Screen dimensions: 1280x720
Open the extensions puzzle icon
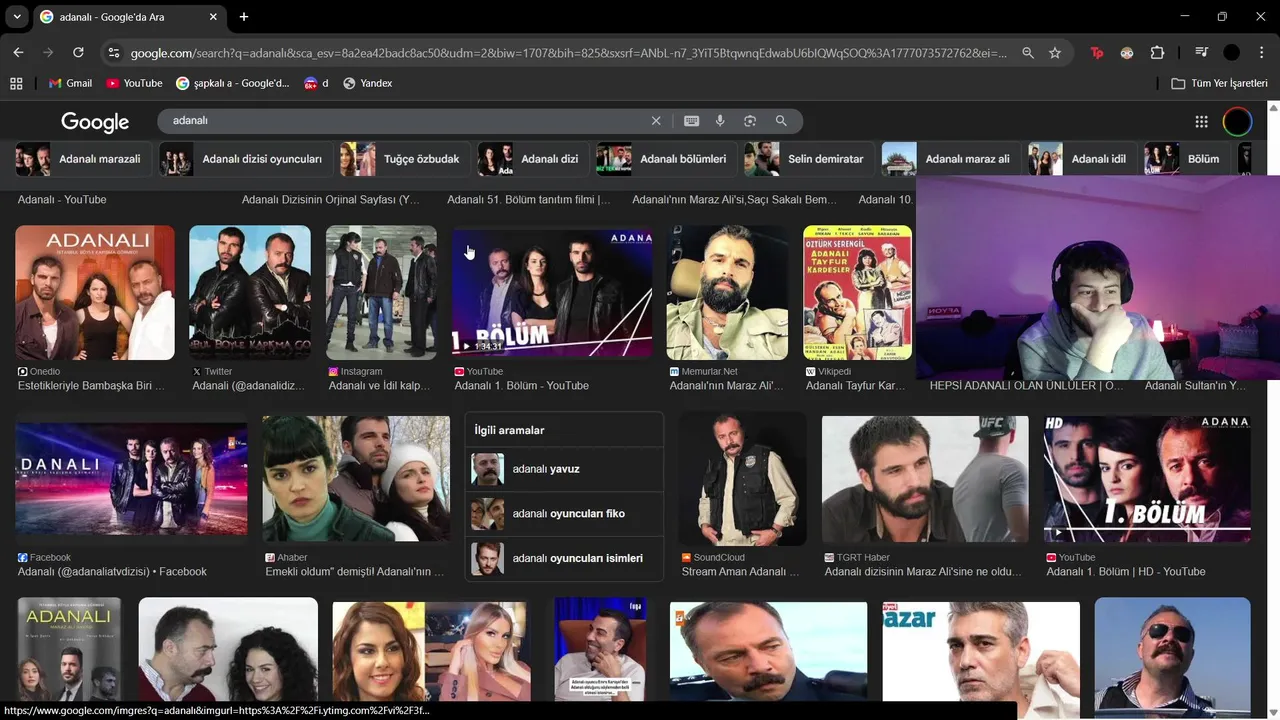tap(1157, 53)
